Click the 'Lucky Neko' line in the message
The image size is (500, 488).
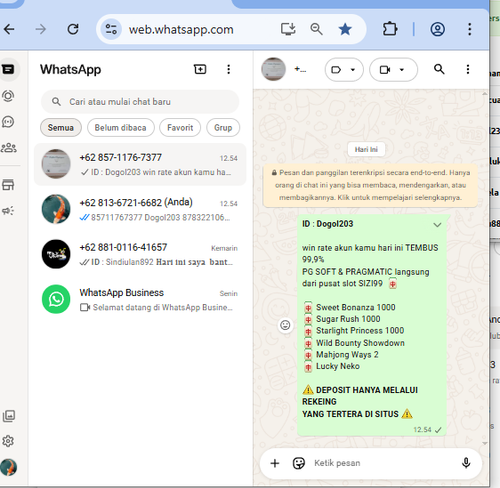click(x=338, y=366)
